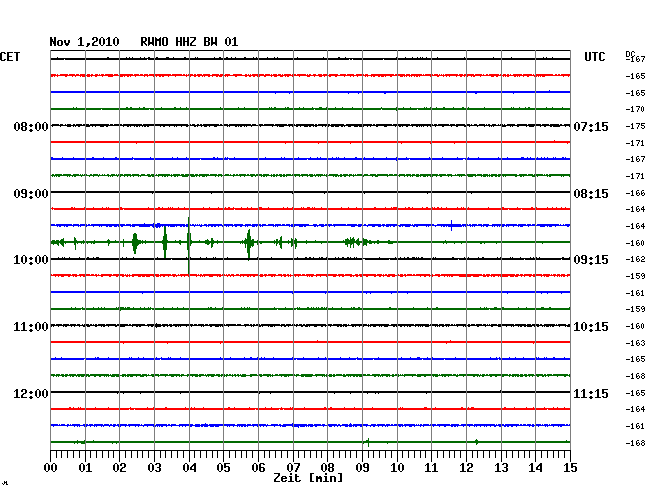Image resolution: width=650 pixels, height=494 pixels.
Task: Click the "09:15" UTC time label
Action: pyautogui.click(x=591, y=260)
